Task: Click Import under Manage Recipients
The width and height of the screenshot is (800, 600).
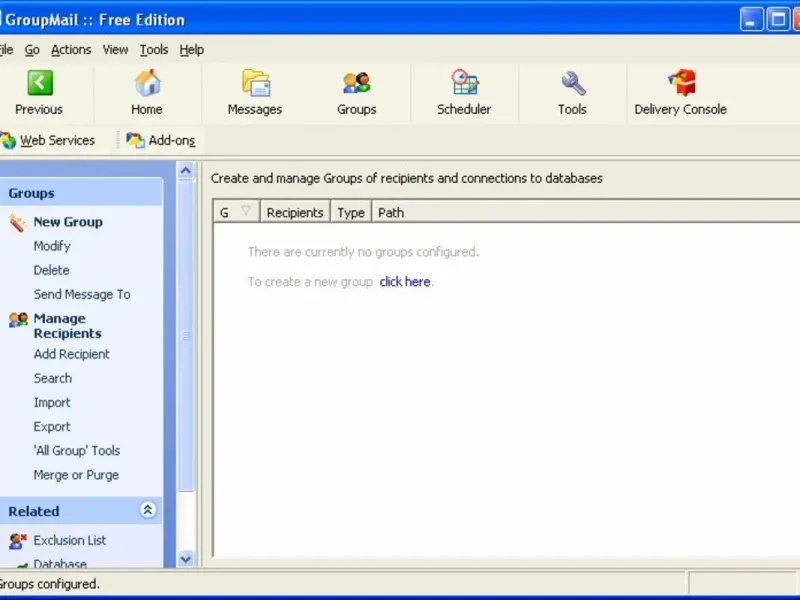Action: coord(52,403)
